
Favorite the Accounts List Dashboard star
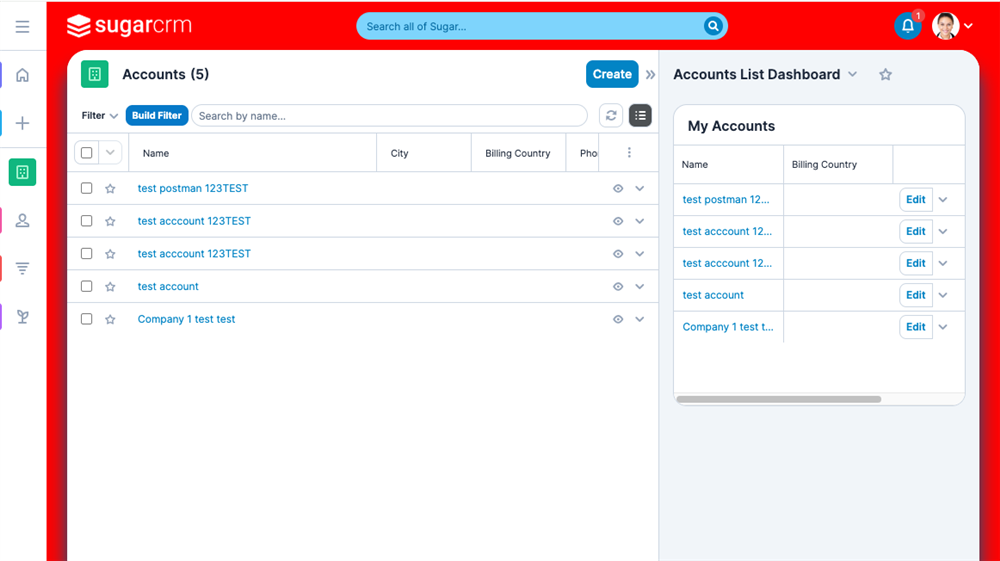pos(885,75)
